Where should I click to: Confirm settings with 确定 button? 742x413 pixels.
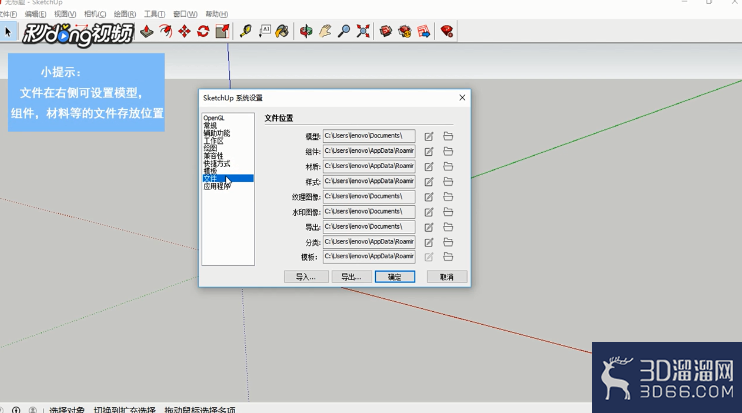(395, 277)
